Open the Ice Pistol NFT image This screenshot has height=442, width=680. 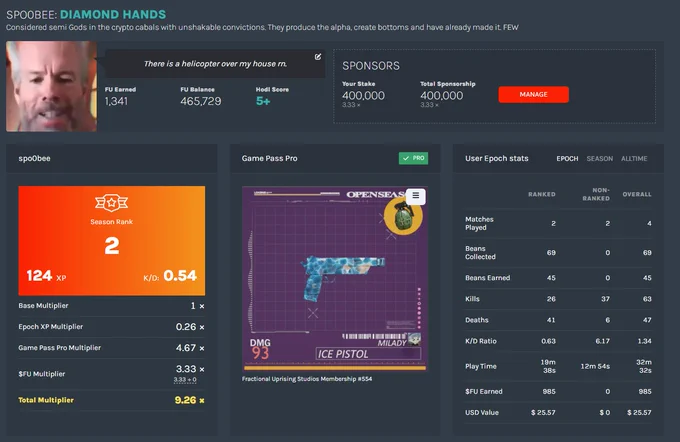point(334,278)
